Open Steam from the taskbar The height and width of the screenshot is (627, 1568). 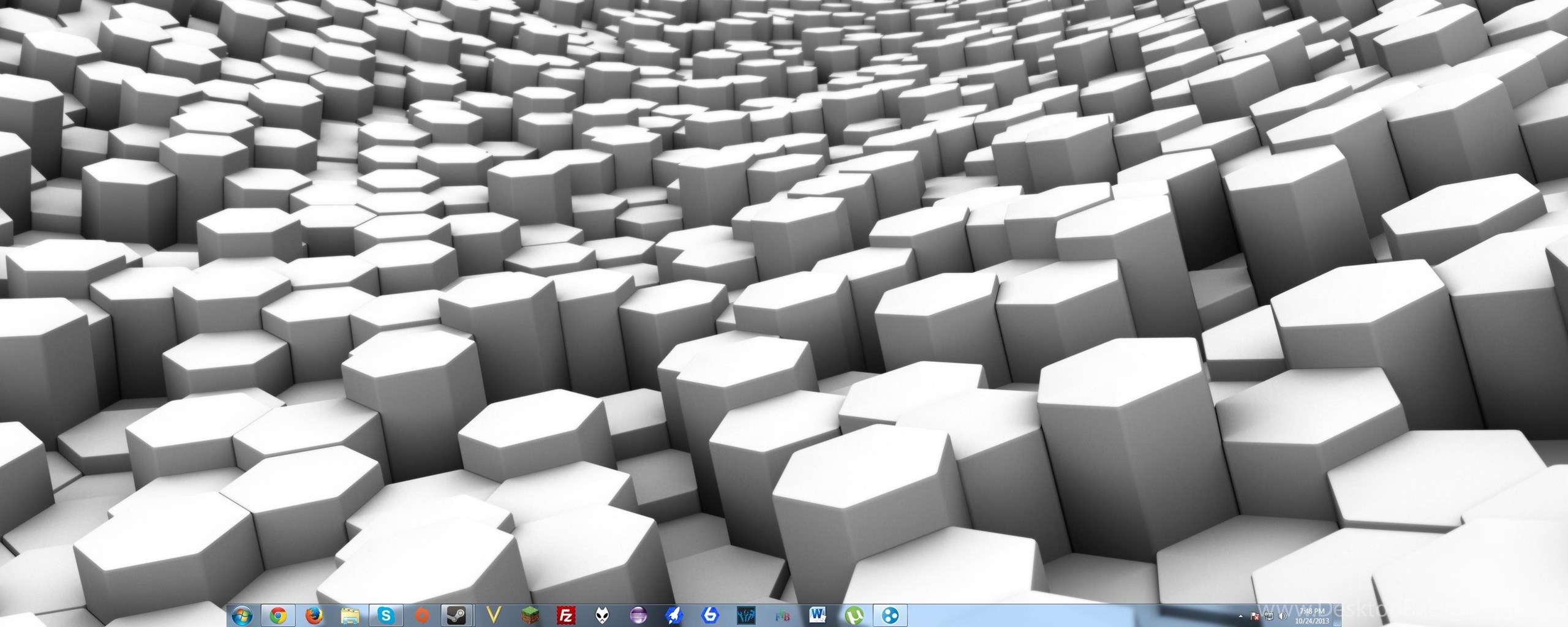pyautogui.click(x=458, y=615)
